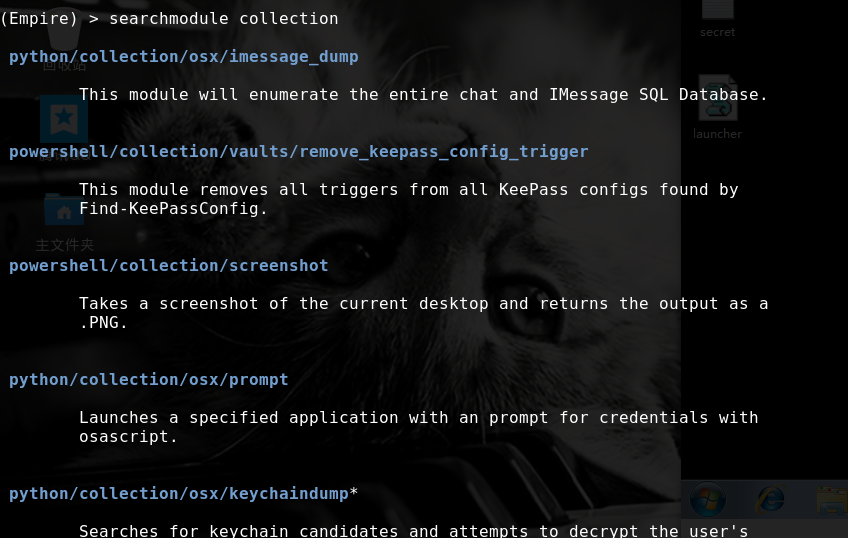
Task: Click the Windows Start orb
Action: pyautogui.click(x=707, y=498)
